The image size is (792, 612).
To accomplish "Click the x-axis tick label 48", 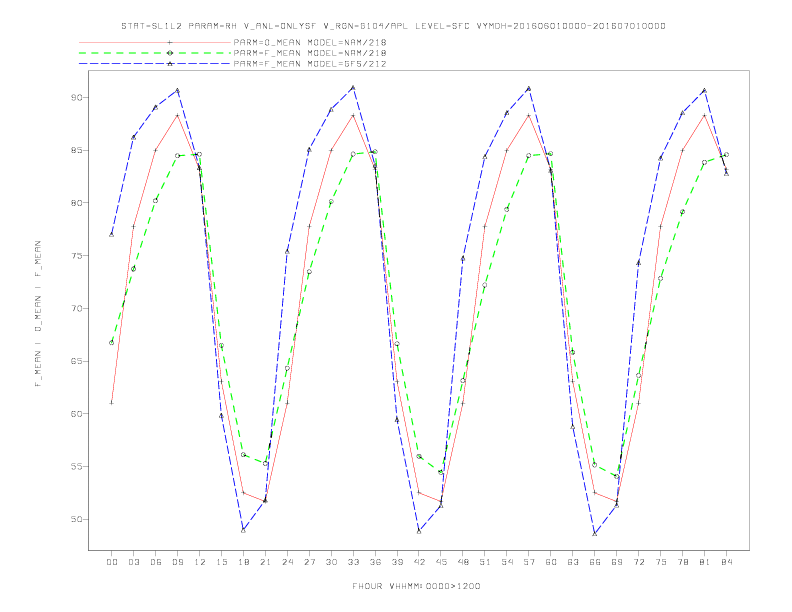I will tap(463, 562).
